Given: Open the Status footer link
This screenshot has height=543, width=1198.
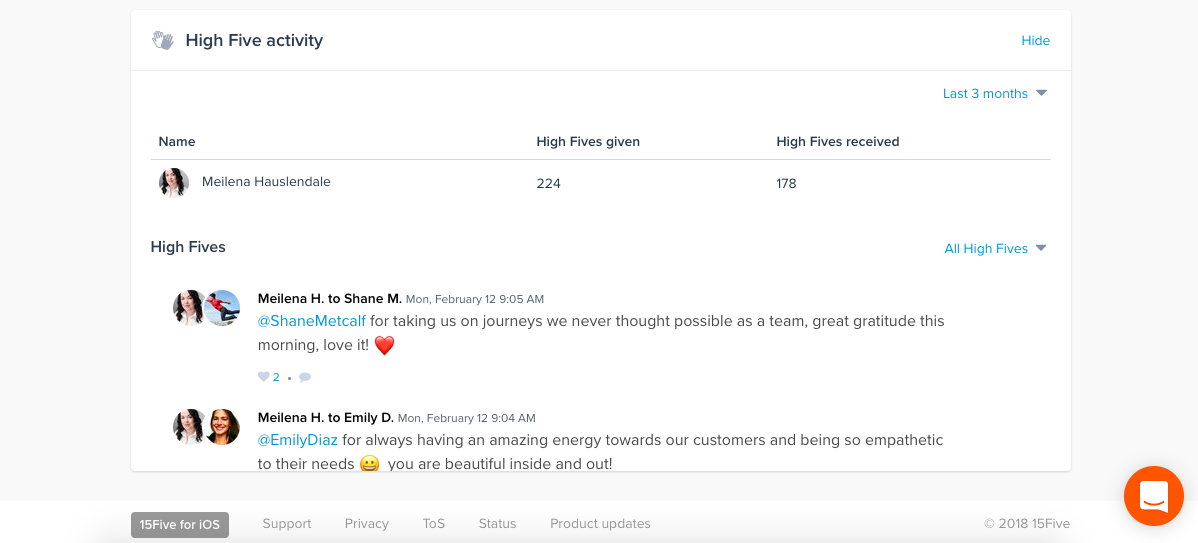Looking at the screenshot, I should [x=497, y=524].
